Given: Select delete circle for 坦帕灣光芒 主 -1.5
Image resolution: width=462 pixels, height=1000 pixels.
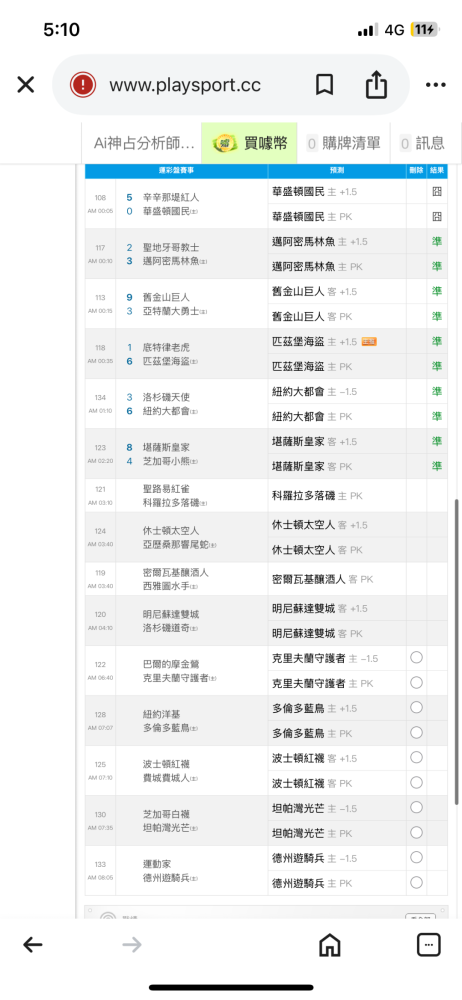Looking at the screenshot, I should pyautogui.click(x=417, y=807).
